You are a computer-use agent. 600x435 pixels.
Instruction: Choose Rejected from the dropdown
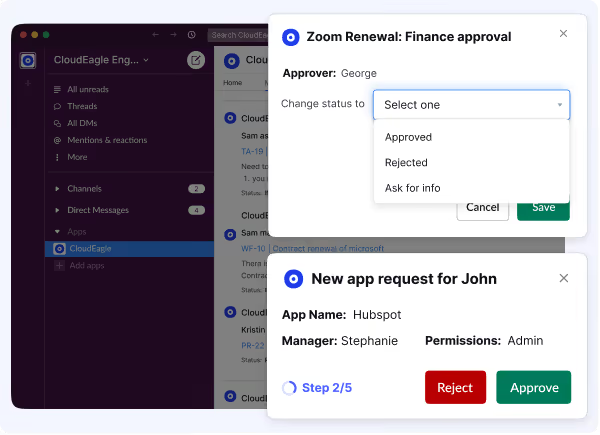point(406,163)
